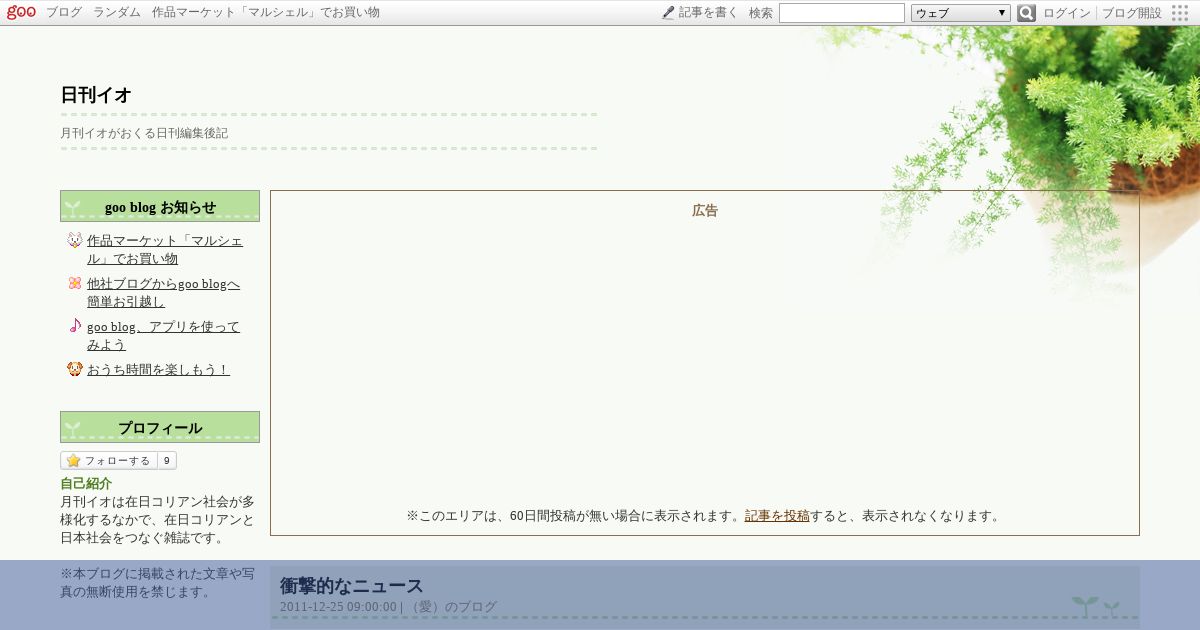Click the プロフィール section header

[x=160, y=428]
